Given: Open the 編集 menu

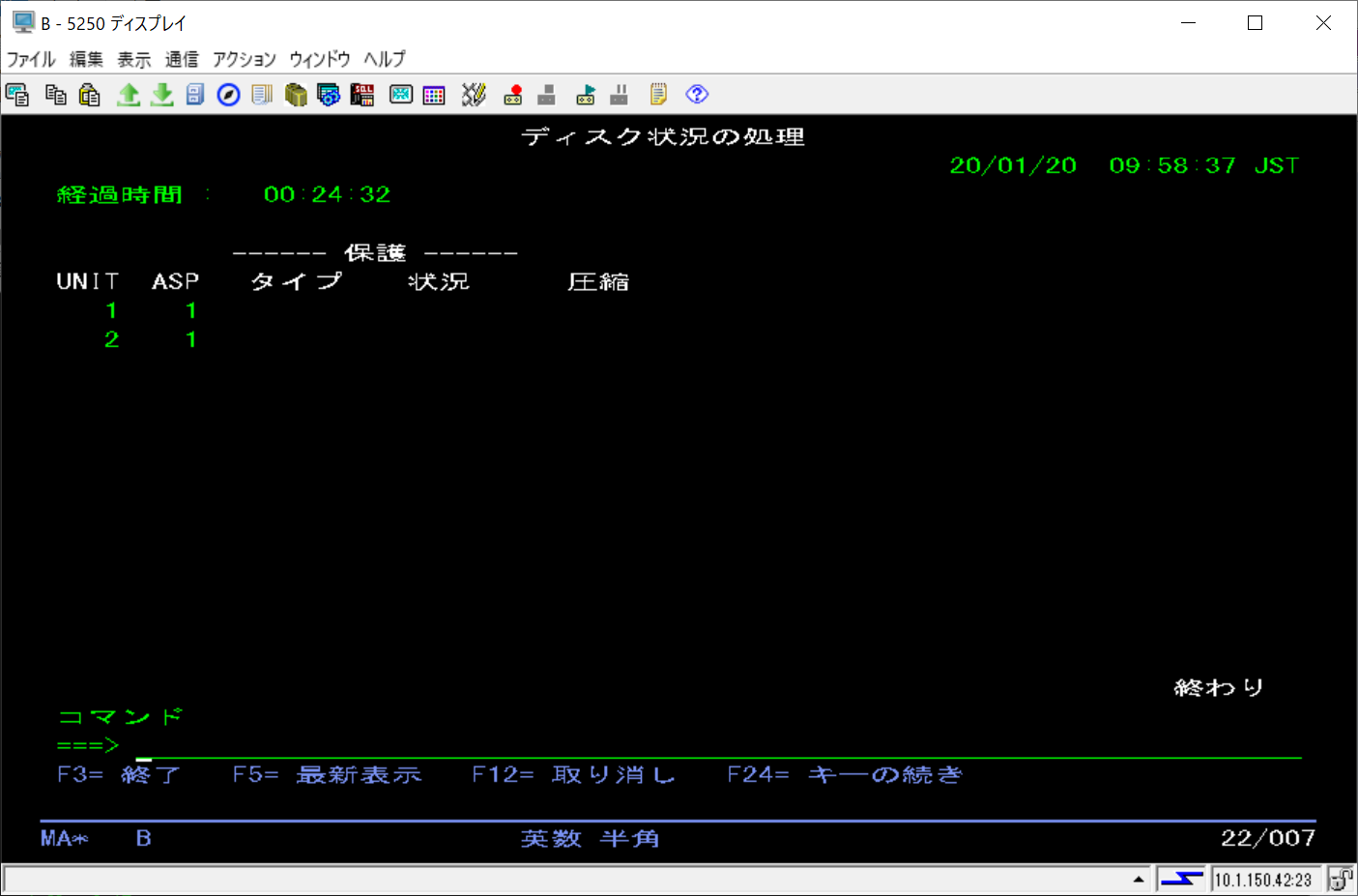Looking at the screenshot, I should click(86, 59).
